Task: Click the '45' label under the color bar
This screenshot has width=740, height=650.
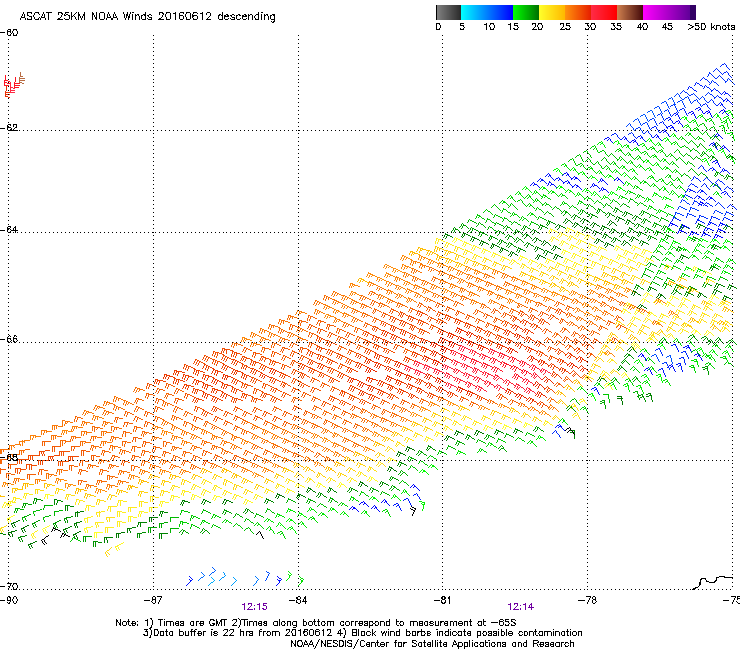Action: (667, 26)
